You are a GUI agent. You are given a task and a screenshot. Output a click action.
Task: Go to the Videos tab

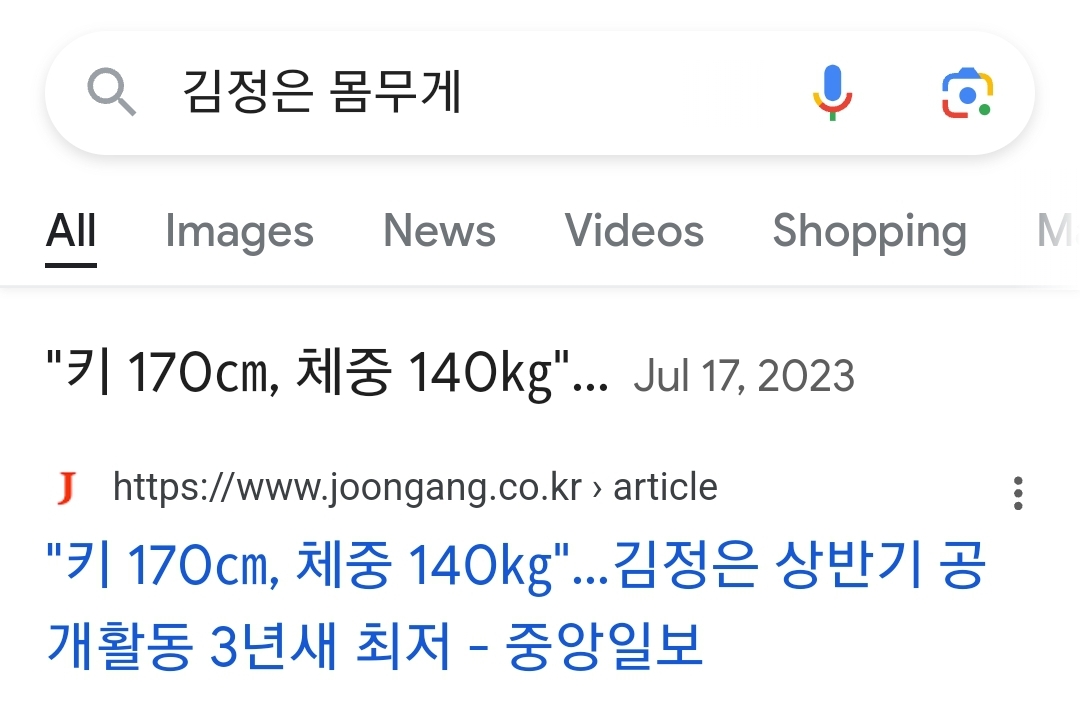(x=634, y=232)
